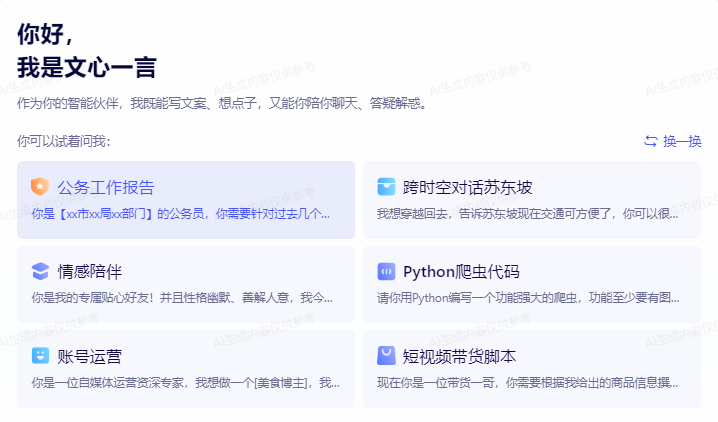718x422 pixels.
Task: Select the Python爬虫代码 prompt title
Action: (x=461, y=271)
